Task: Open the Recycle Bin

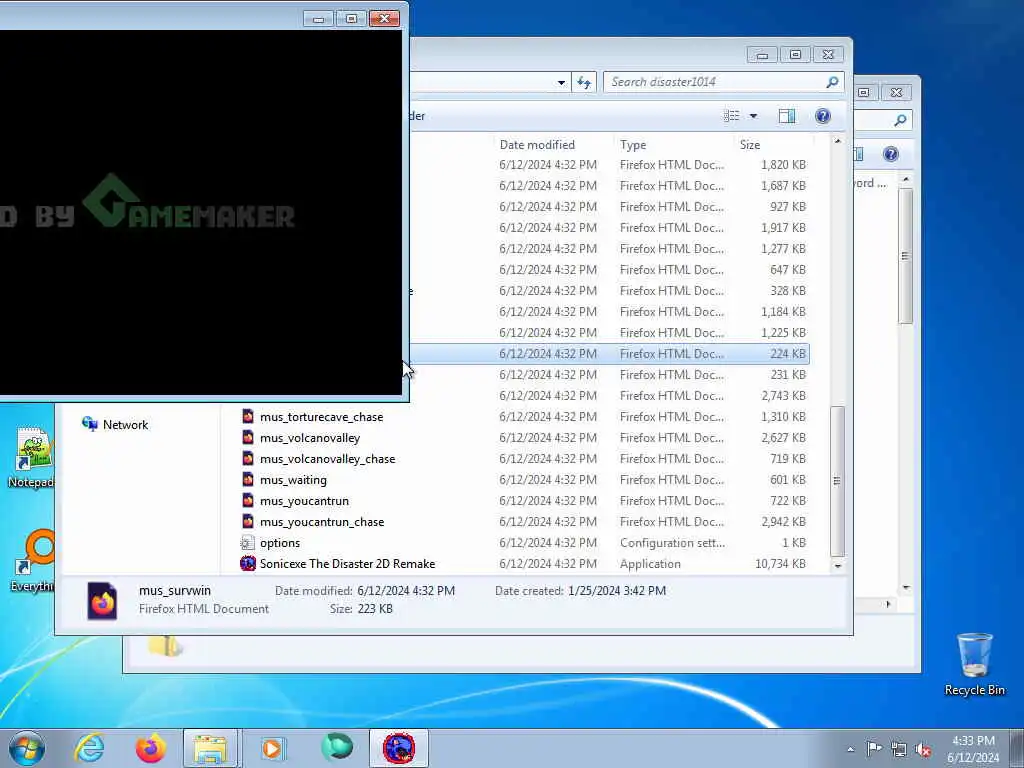Action: [974, 665]
